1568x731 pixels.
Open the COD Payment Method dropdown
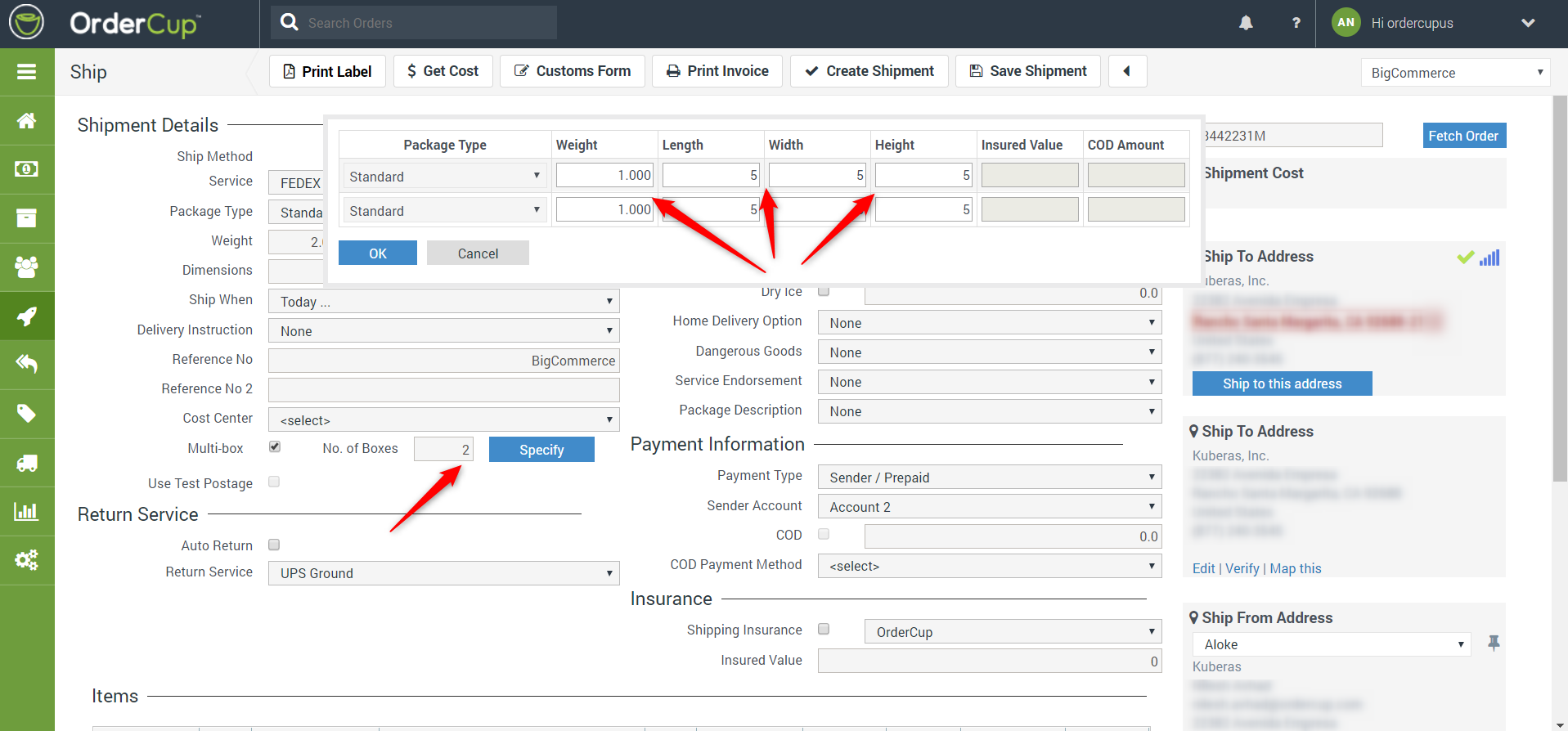[x=990, y=566]
